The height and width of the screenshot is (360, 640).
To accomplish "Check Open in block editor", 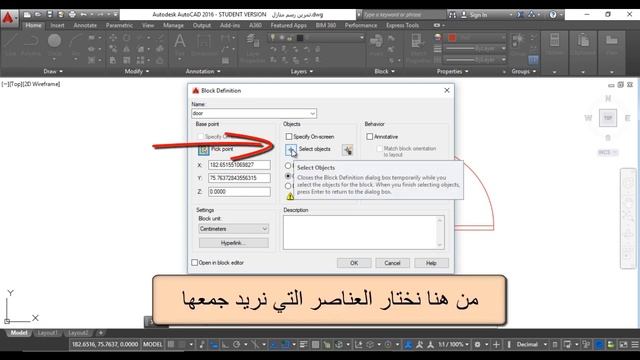I will click(195, 262).
